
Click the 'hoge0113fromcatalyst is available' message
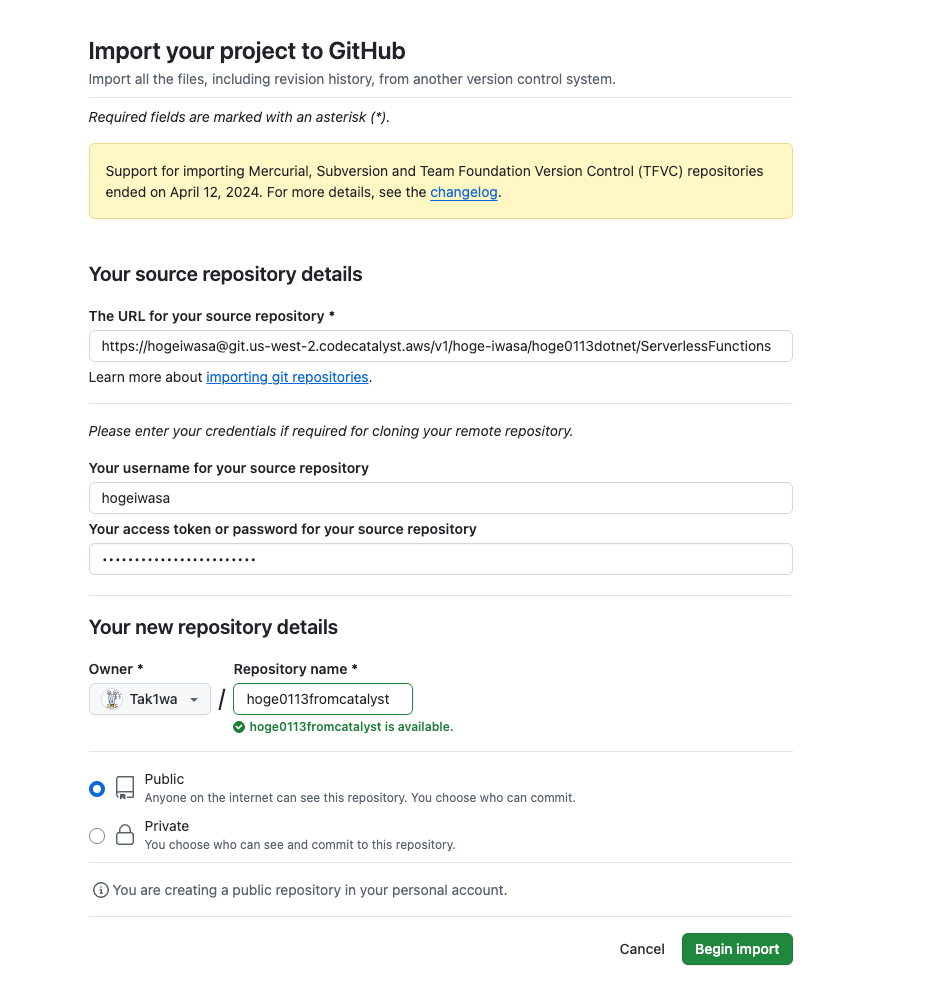(x=351, y=727)
